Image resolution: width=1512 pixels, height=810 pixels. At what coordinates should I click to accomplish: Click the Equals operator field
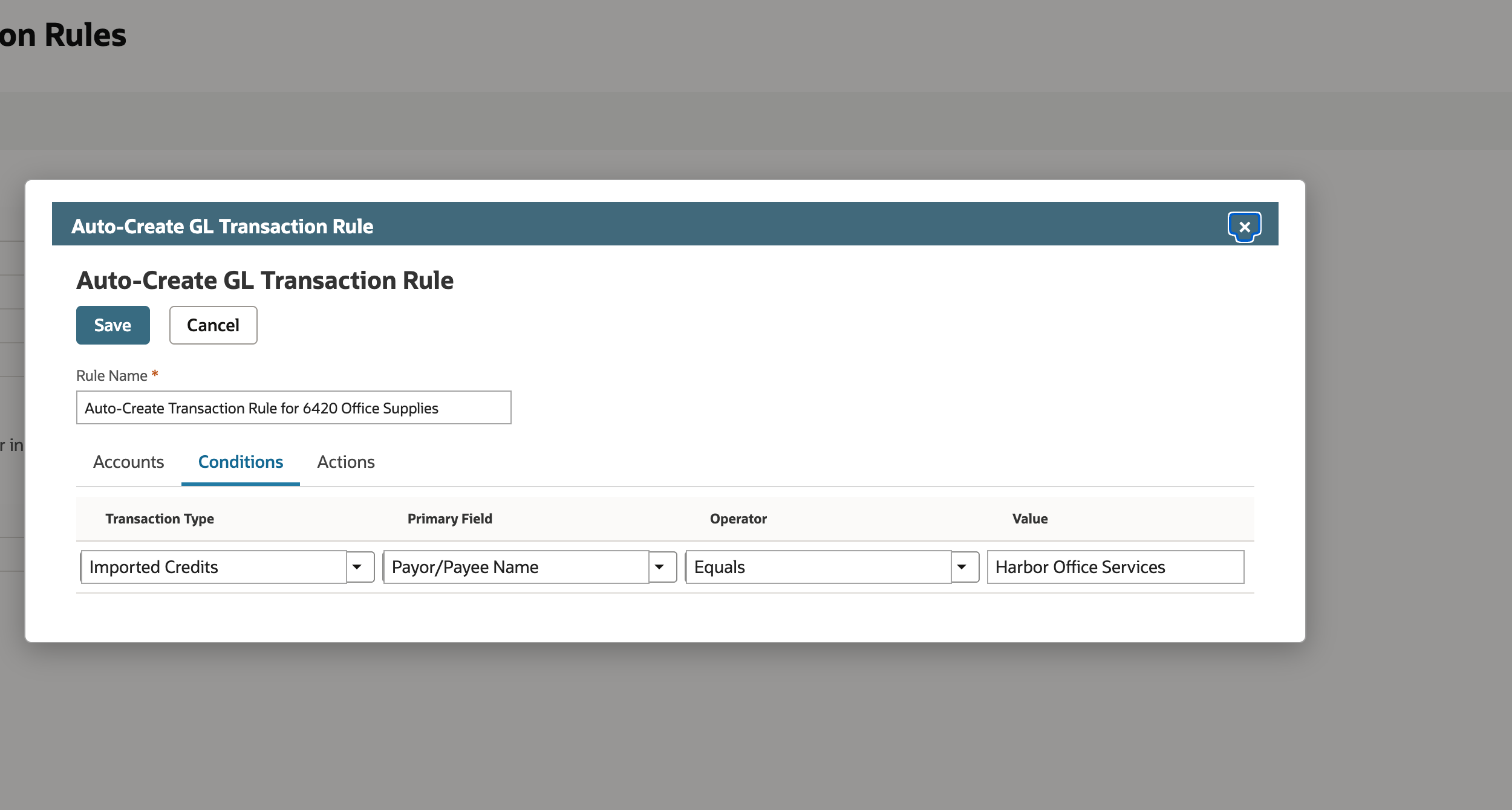pos(818,567)
